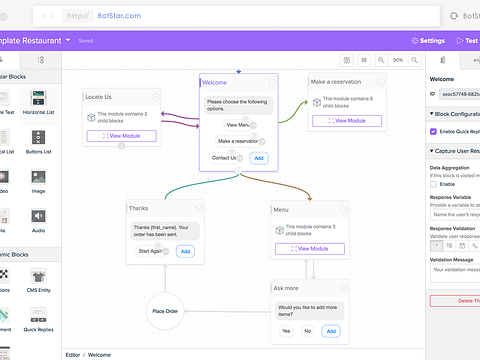Select the Buttons List block icon
Image resolution: width=480 pixels, height=360 pixels.
pos(38,137)
